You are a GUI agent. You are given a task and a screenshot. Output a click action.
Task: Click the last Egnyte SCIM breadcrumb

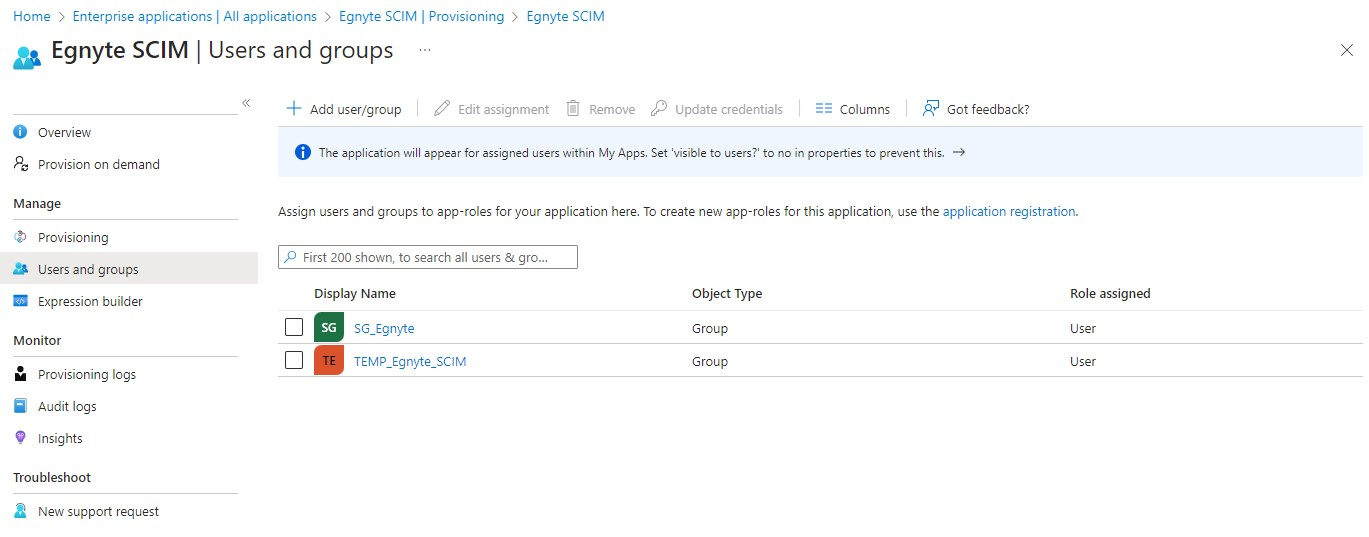565,16
